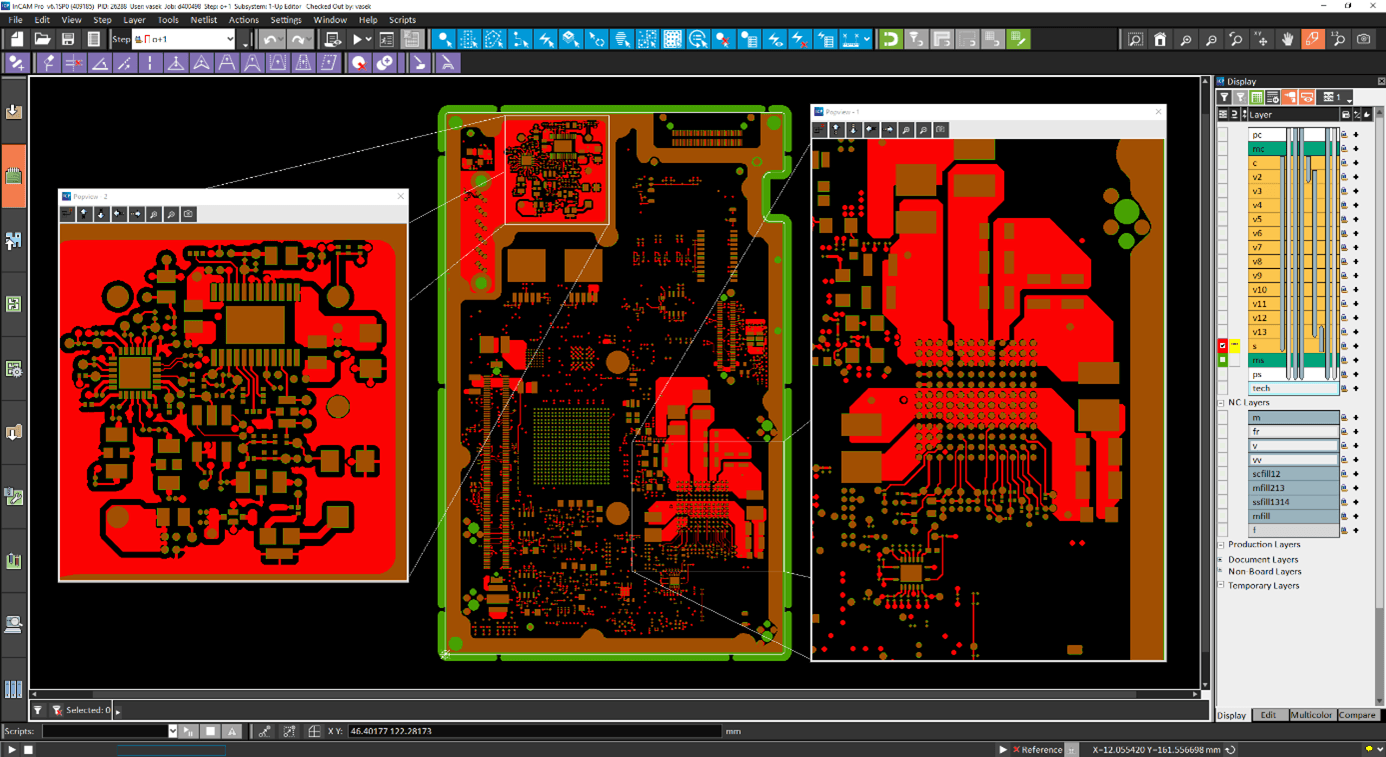Image resolution: width=1386 pixels, height=757 pixels.
Task: Select the Pan hand tool
Action: pyautogui.click(x=1287, y=40)
